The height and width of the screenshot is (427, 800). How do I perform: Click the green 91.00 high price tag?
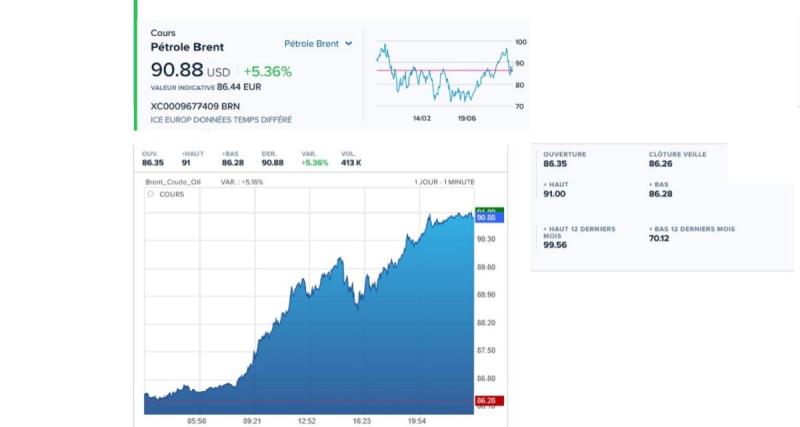489,211
